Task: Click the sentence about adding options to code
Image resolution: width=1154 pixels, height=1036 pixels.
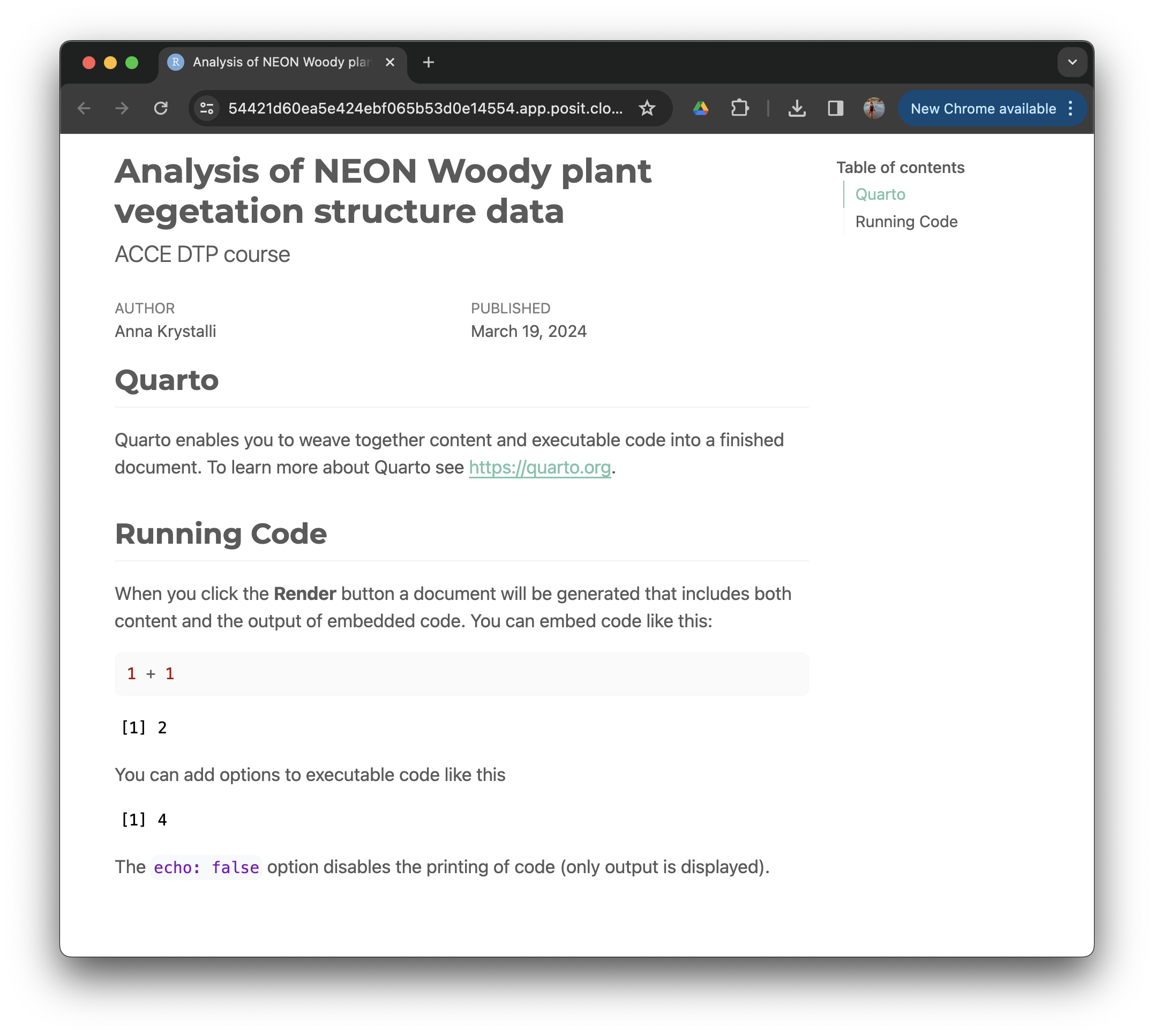Action: point(310,775)
